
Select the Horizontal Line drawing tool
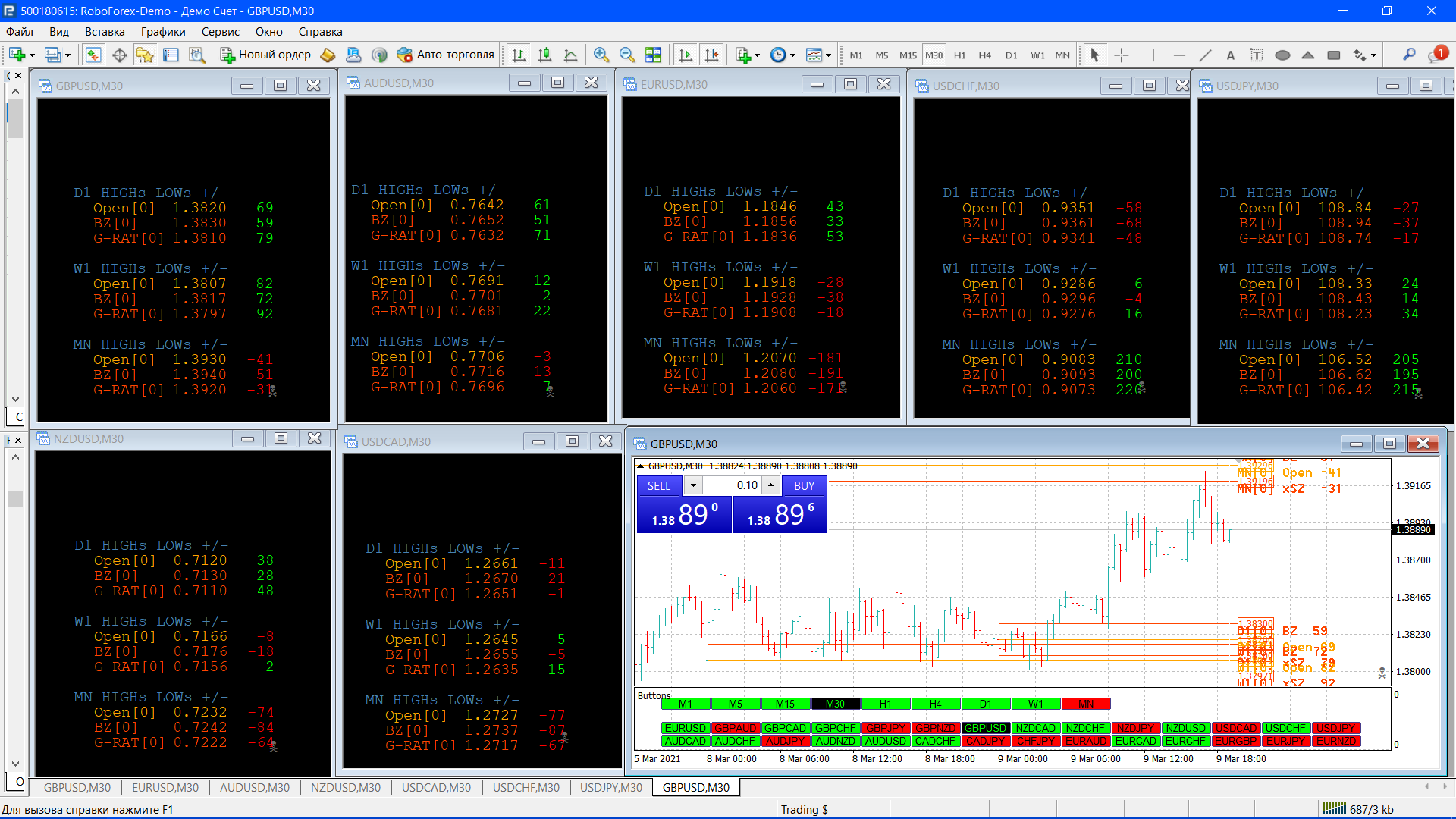1179,55
